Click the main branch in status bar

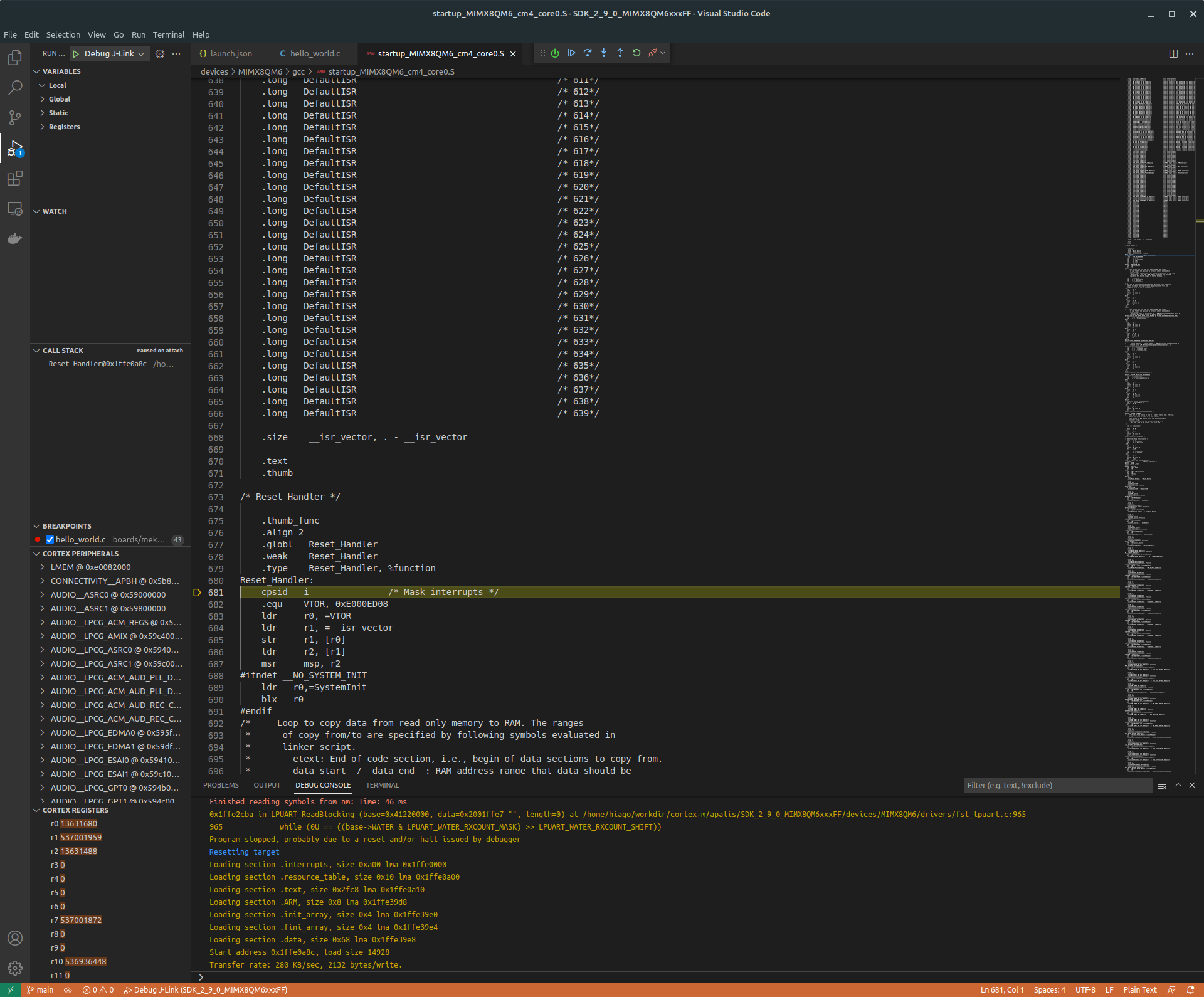pos(40,990)
